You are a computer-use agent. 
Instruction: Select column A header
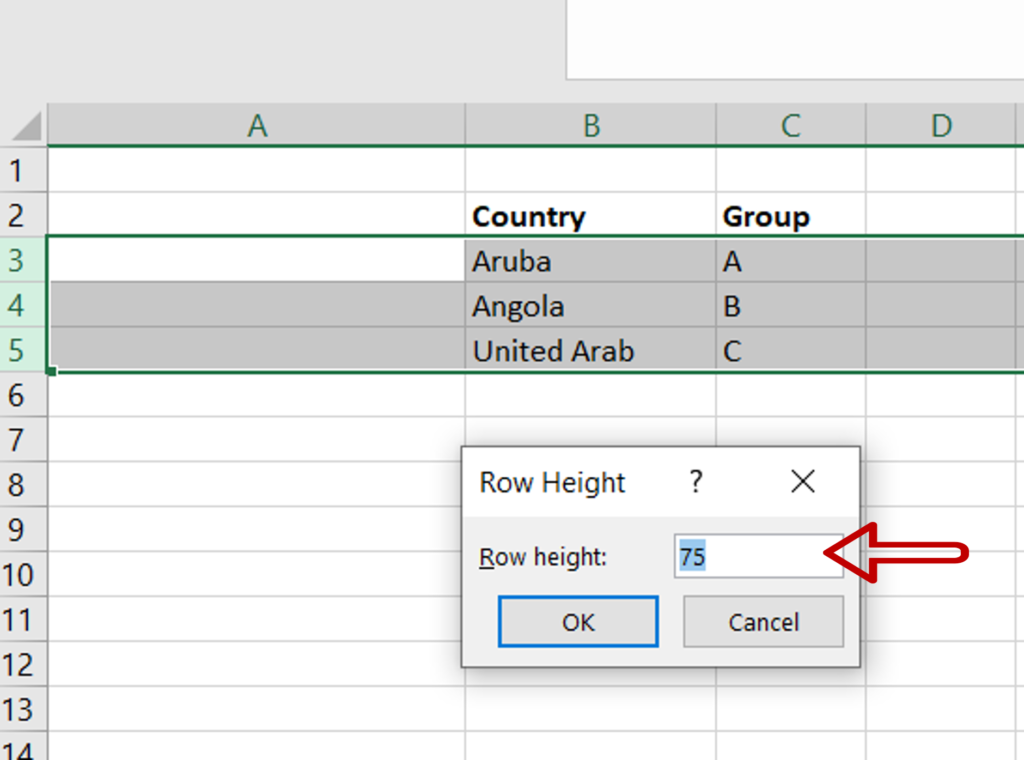(257, 126)
